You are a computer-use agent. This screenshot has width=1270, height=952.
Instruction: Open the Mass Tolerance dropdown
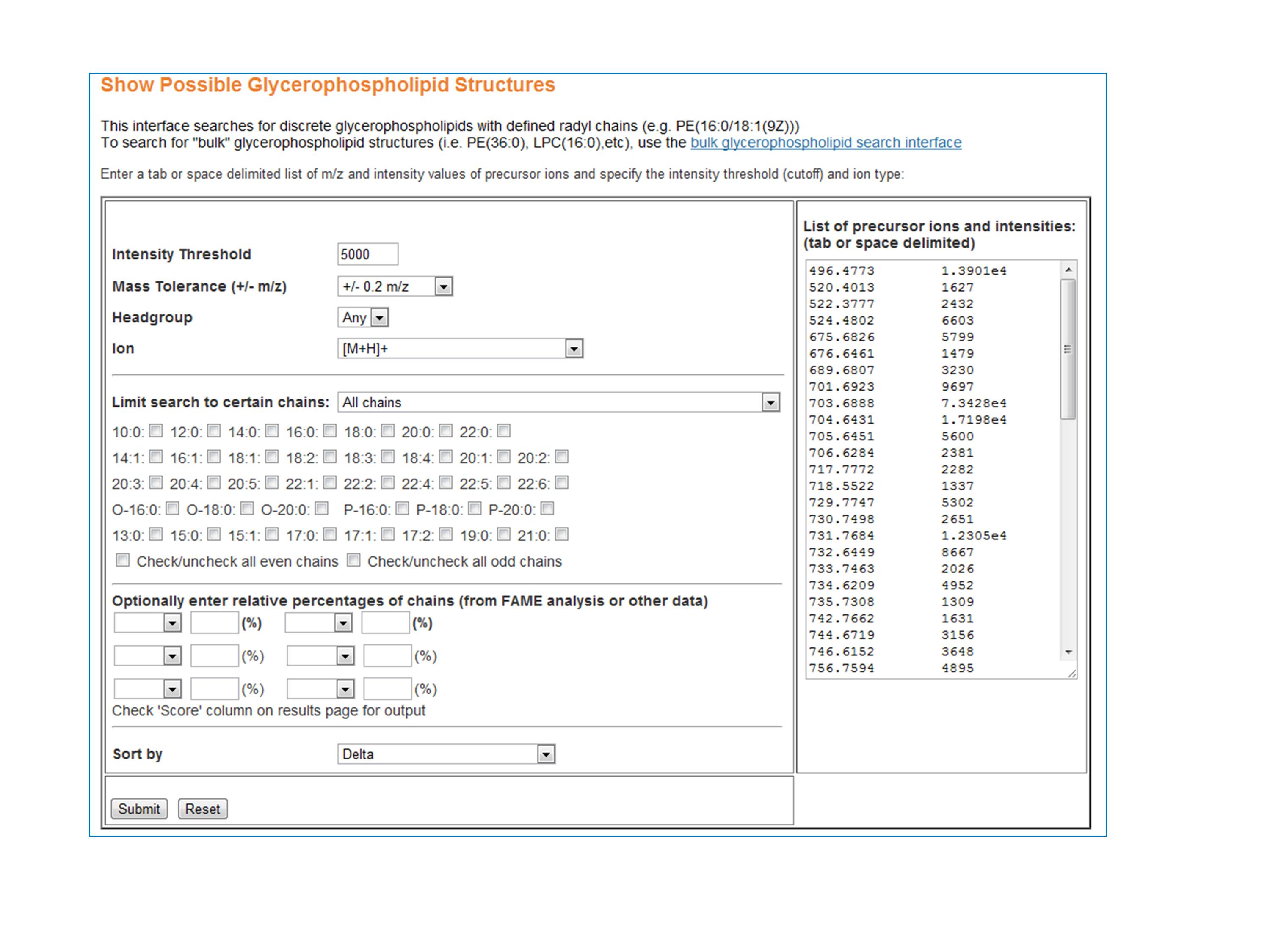point(395,286)
